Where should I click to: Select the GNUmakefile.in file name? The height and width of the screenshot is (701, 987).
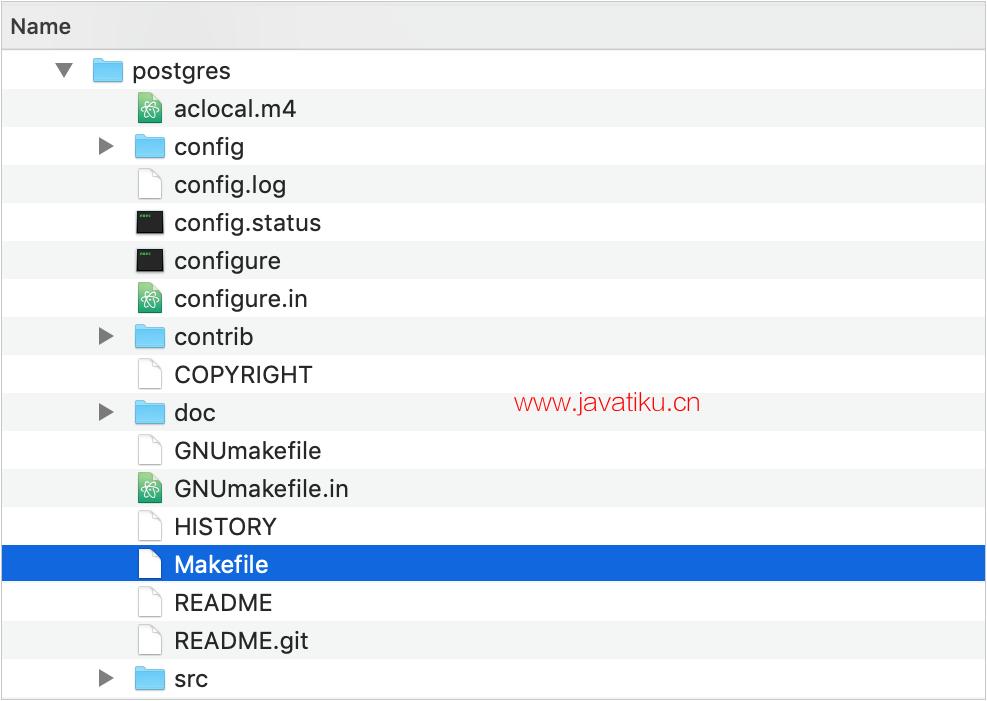tap(261, 489)
